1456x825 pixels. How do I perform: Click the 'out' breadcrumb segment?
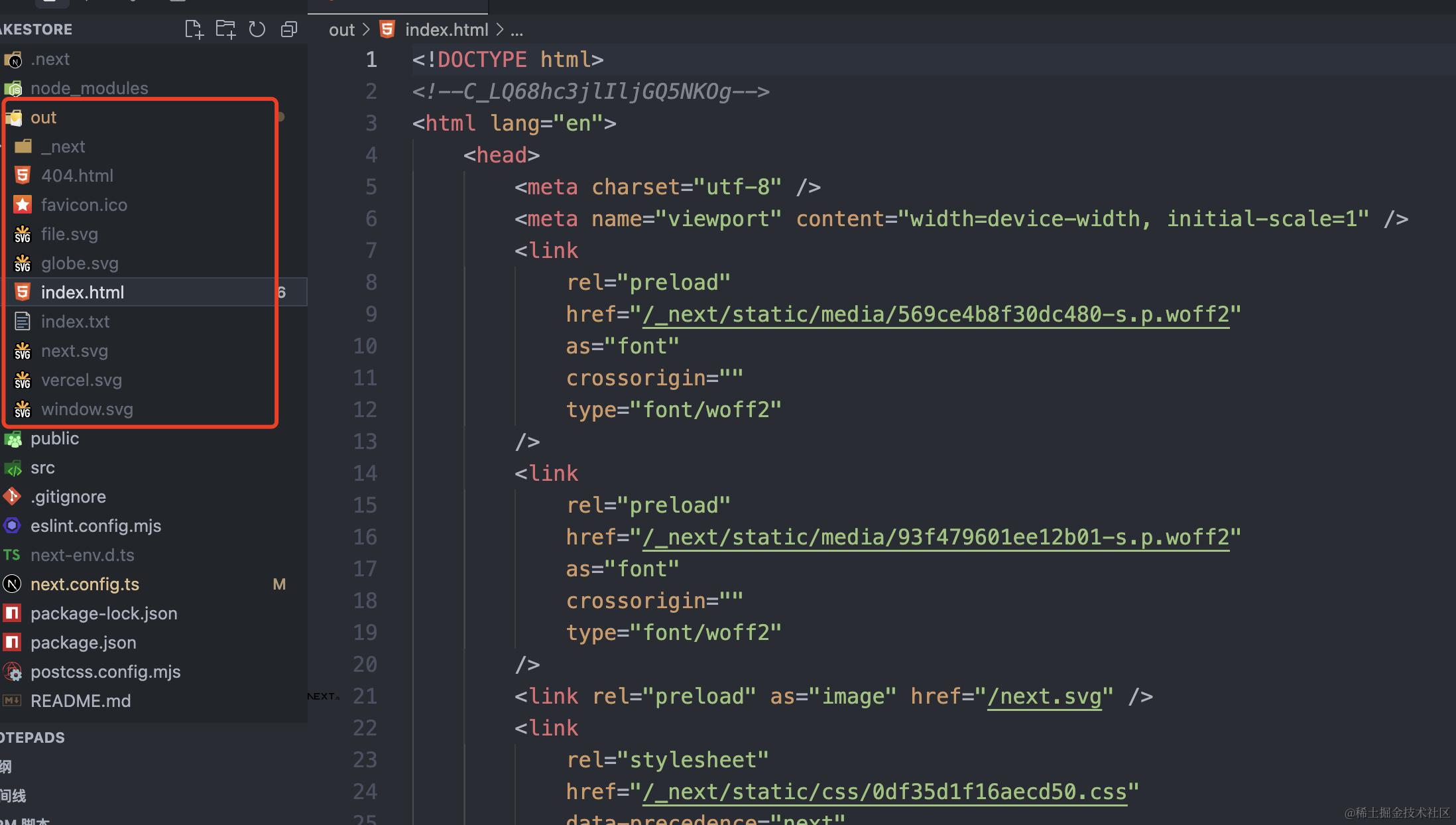click(x=341, y=30)
